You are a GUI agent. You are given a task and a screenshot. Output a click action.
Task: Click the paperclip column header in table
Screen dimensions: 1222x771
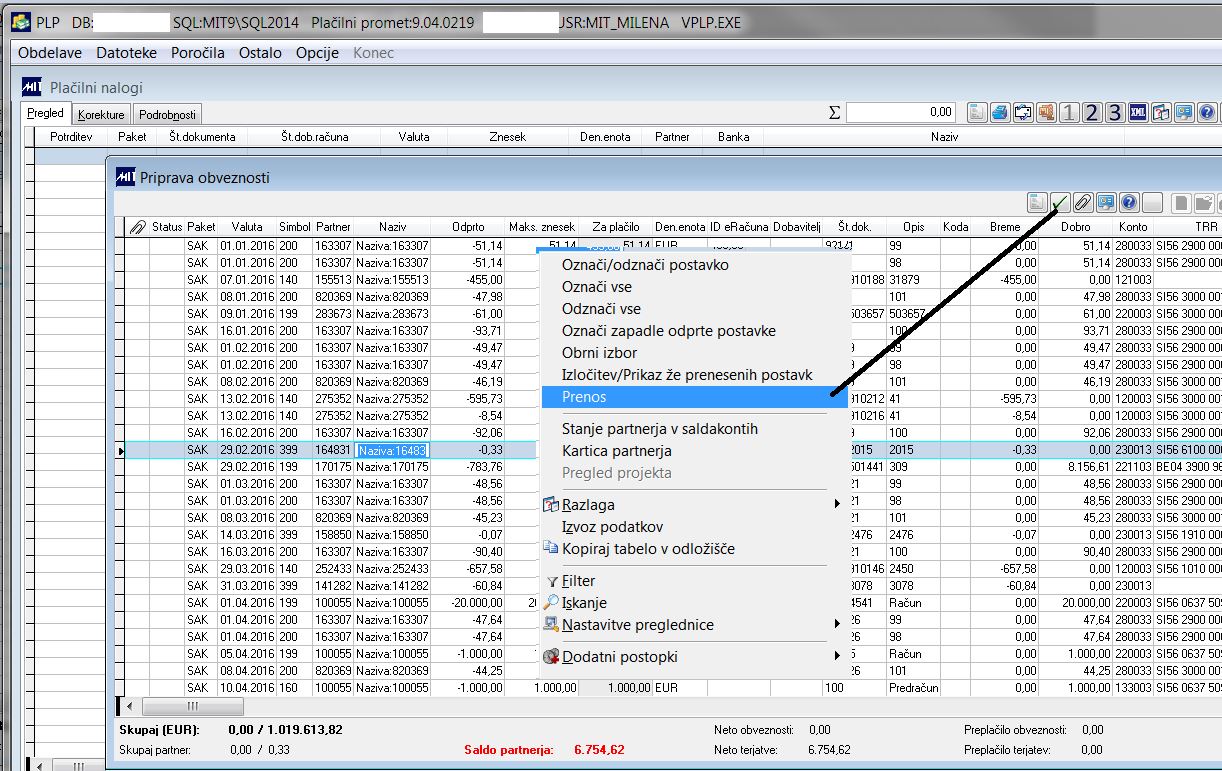tap(137, 227)
